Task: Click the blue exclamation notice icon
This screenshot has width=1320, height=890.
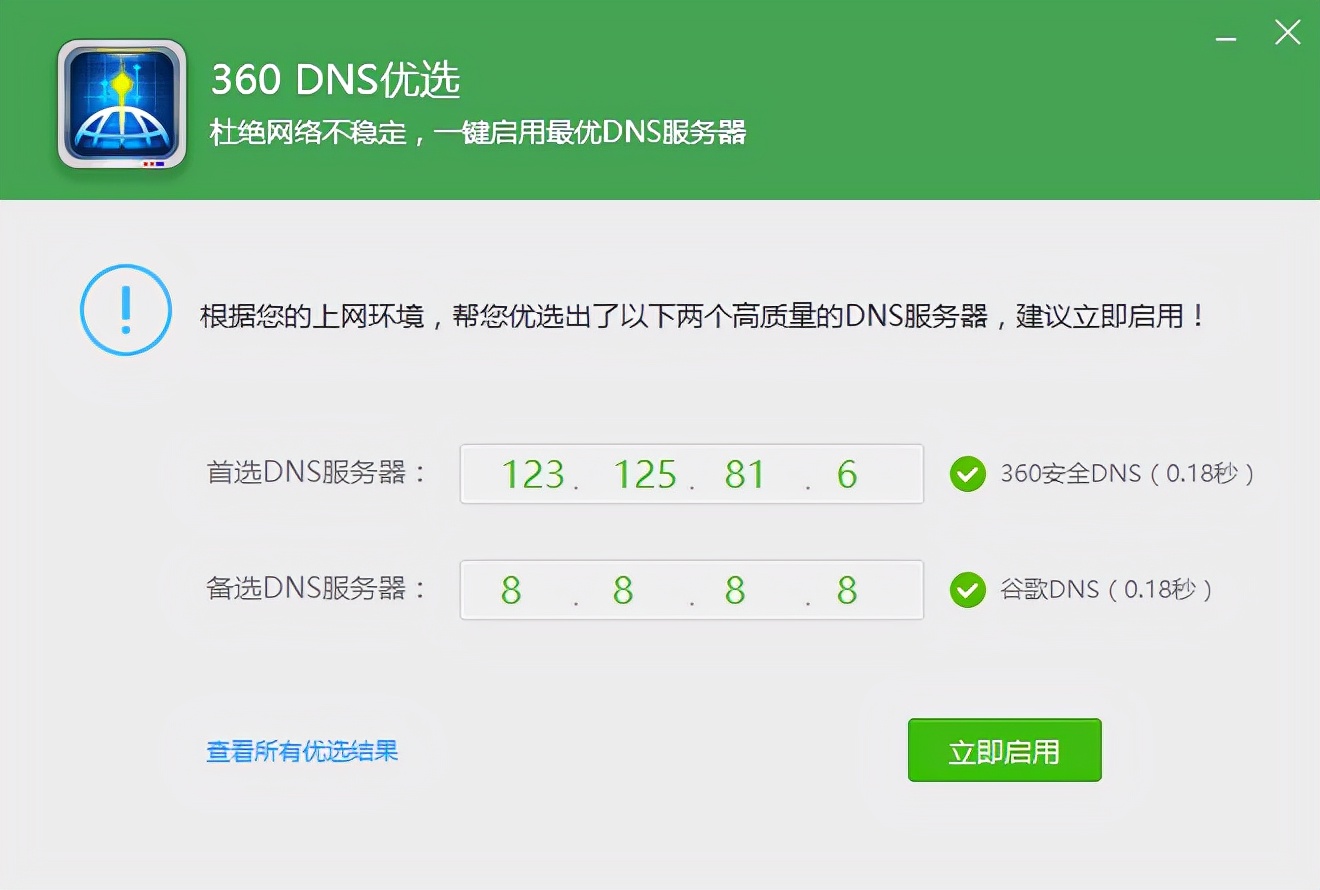Action: point(124,311)
